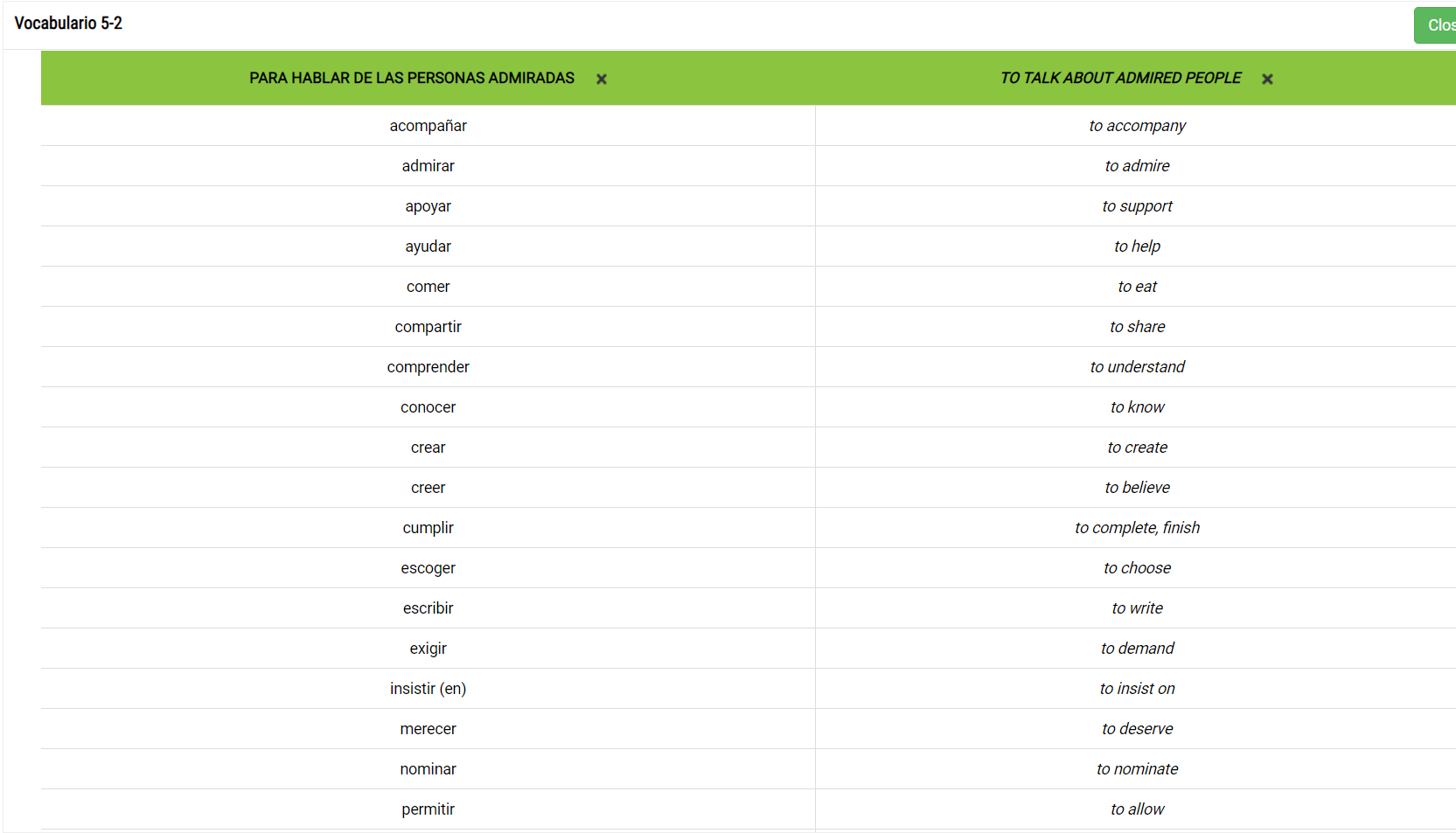Select the translation to deserve
Viewport: 1456px width, 833px height.
pyautogui.click(x=1138, y=729)
